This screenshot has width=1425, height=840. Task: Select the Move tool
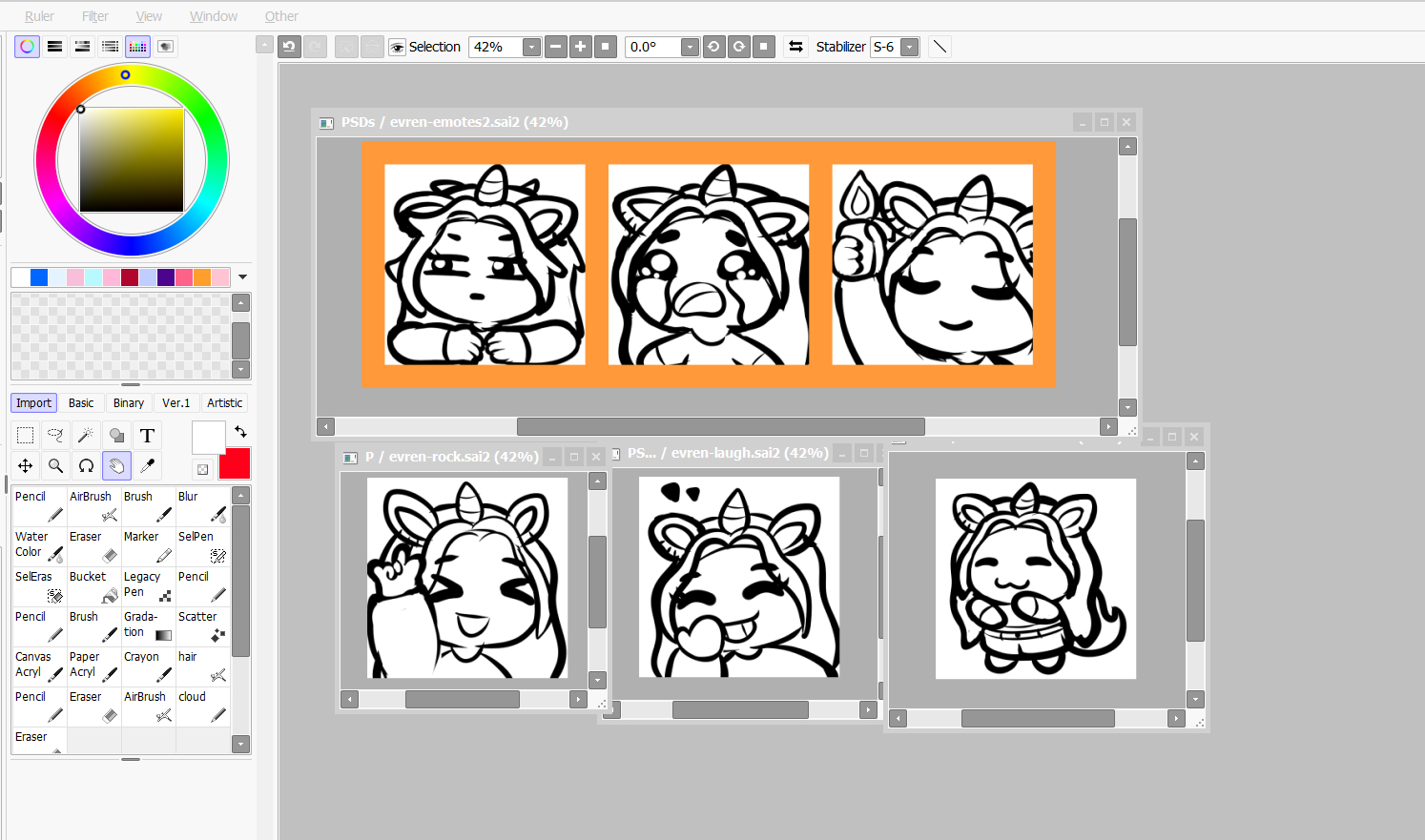pos(25,465)
